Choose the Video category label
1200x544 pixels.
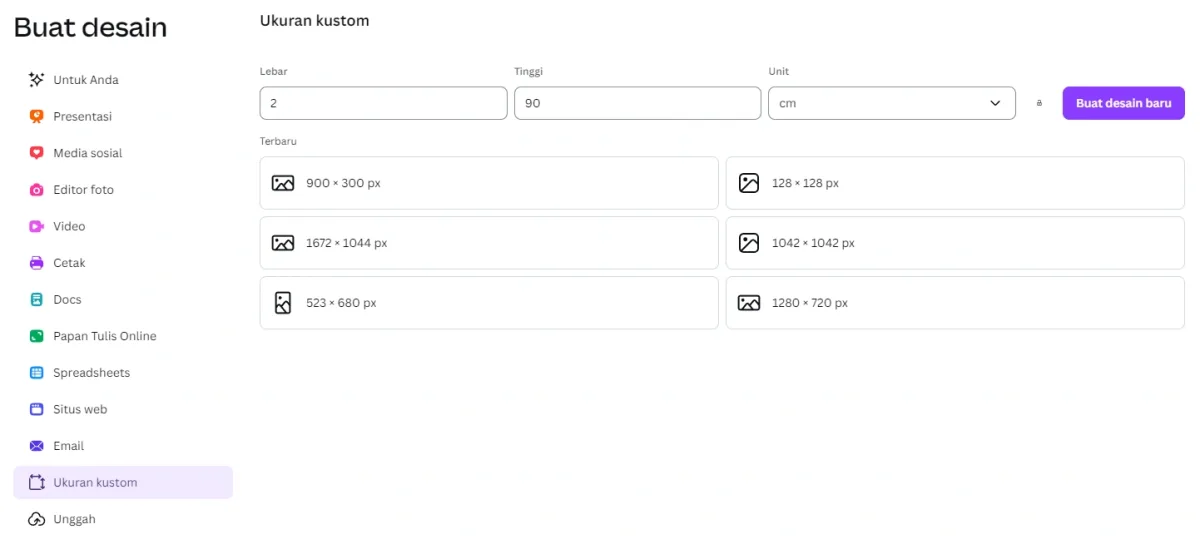[x=69, y=226]
